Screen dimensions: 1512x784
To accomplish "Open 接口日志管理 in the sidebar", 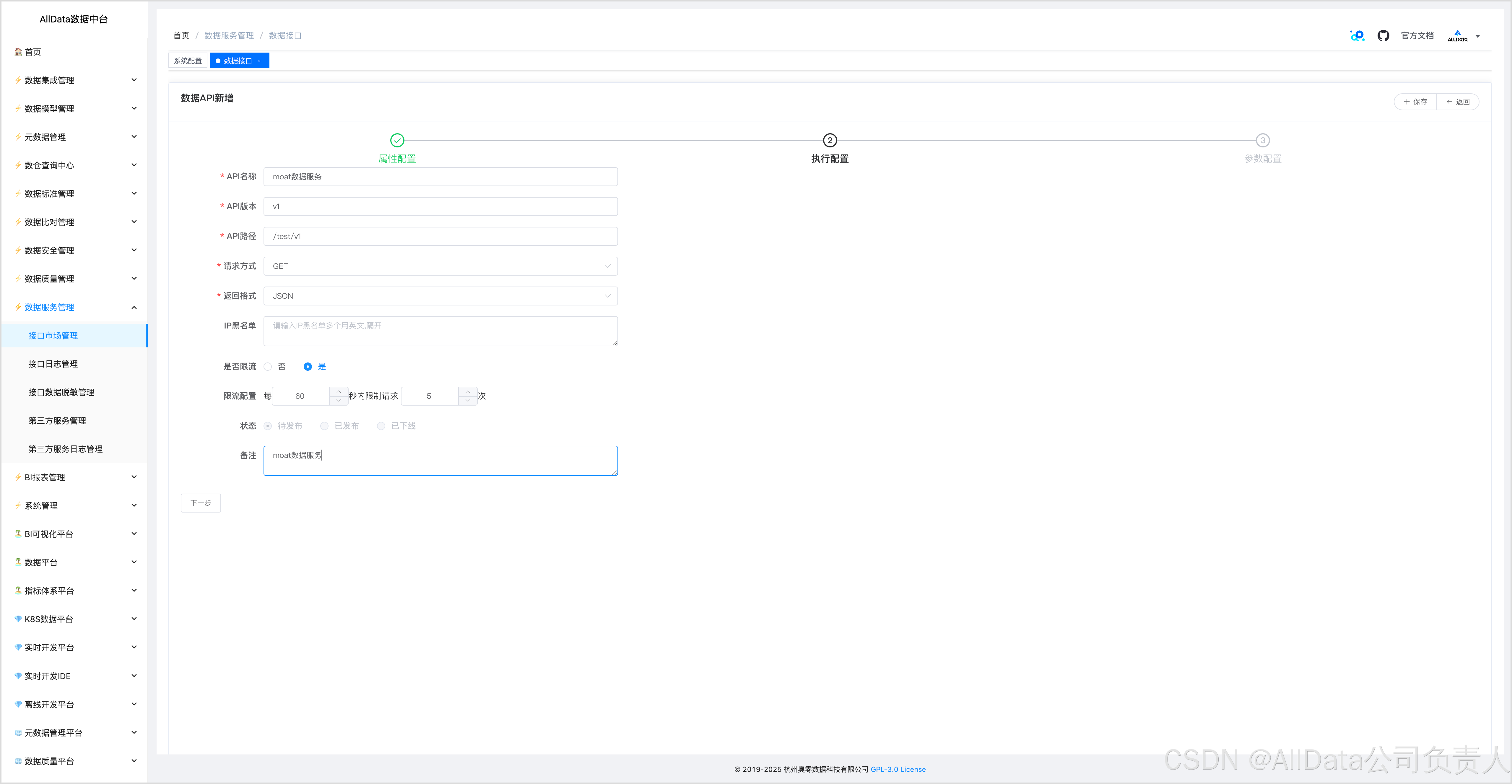I will 53,364.
